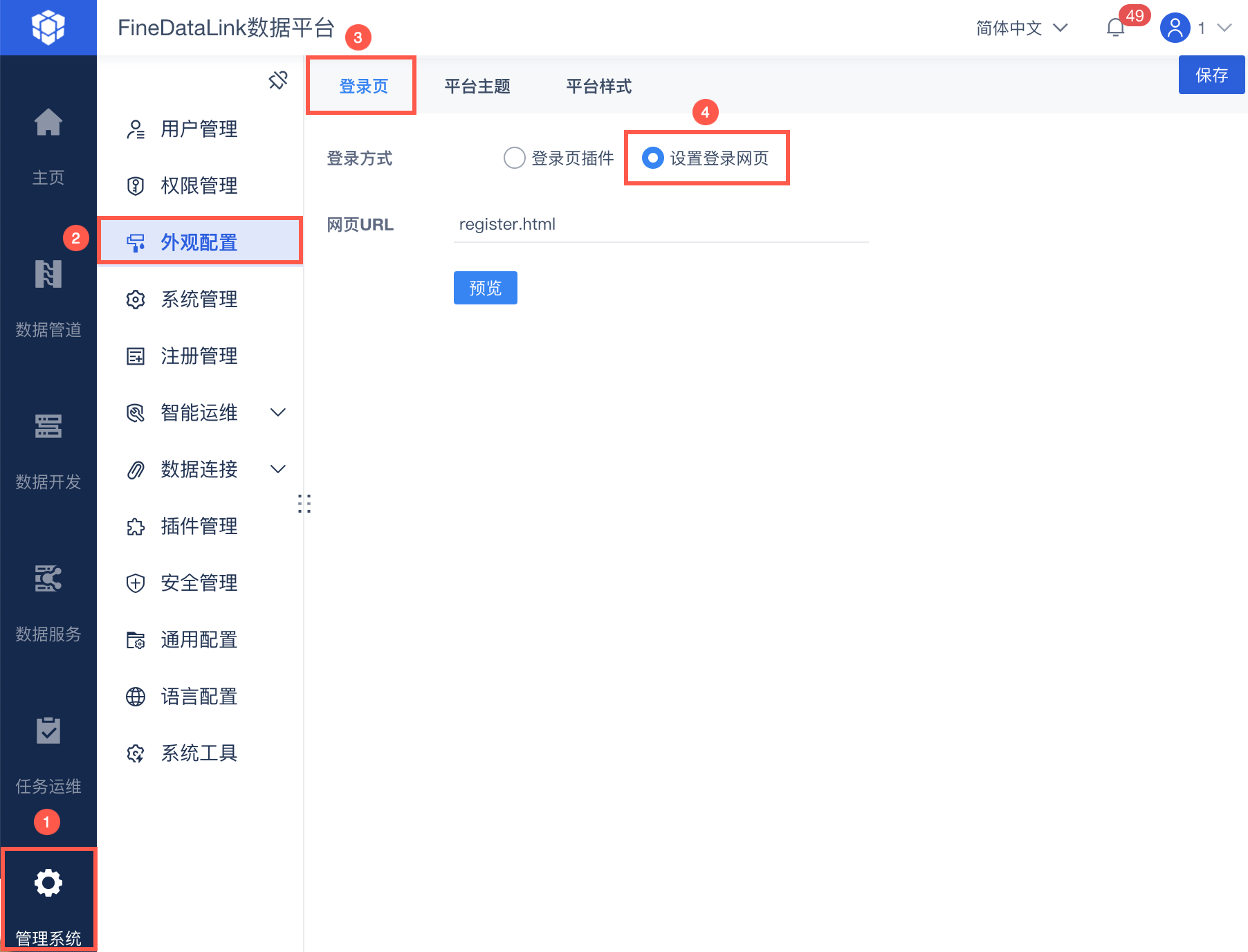
Task: Switch to the 平台样式 tab
Action: point(599,86)
